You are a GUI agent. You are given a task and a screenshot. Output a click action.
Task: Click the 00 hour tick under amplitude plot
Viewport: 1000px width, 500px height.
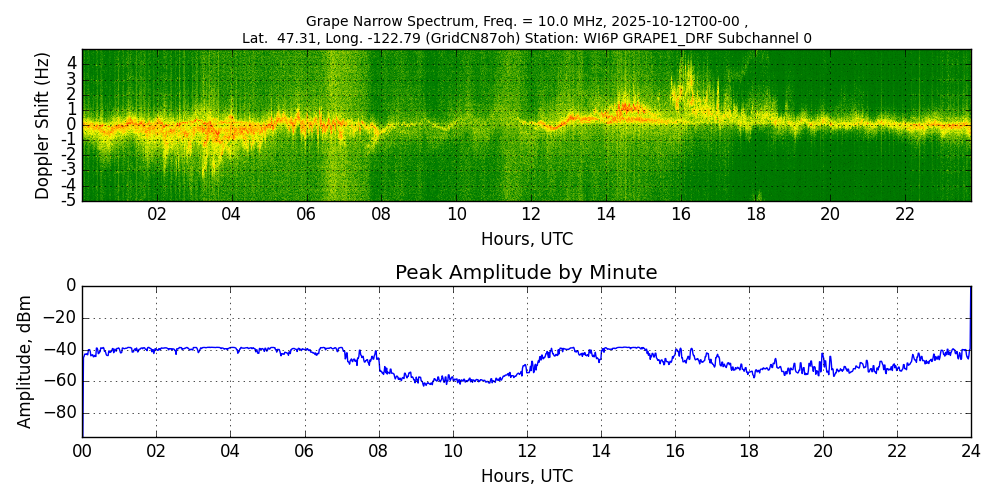[82, 450]
